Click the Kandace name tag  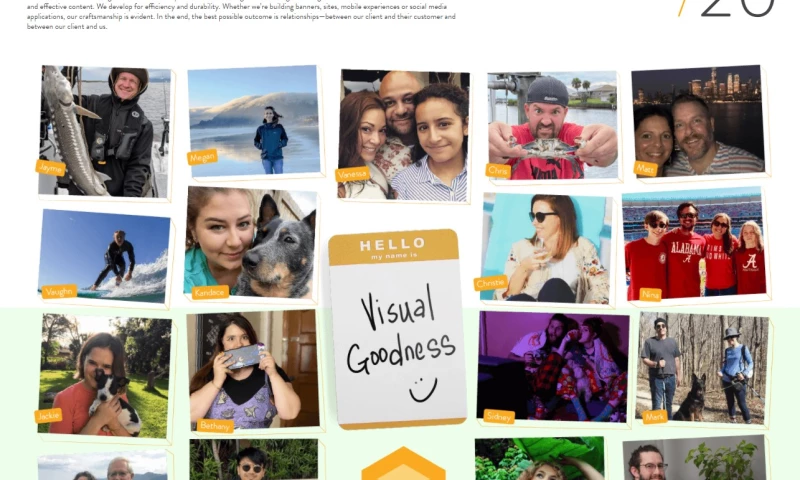coord(210,292)
